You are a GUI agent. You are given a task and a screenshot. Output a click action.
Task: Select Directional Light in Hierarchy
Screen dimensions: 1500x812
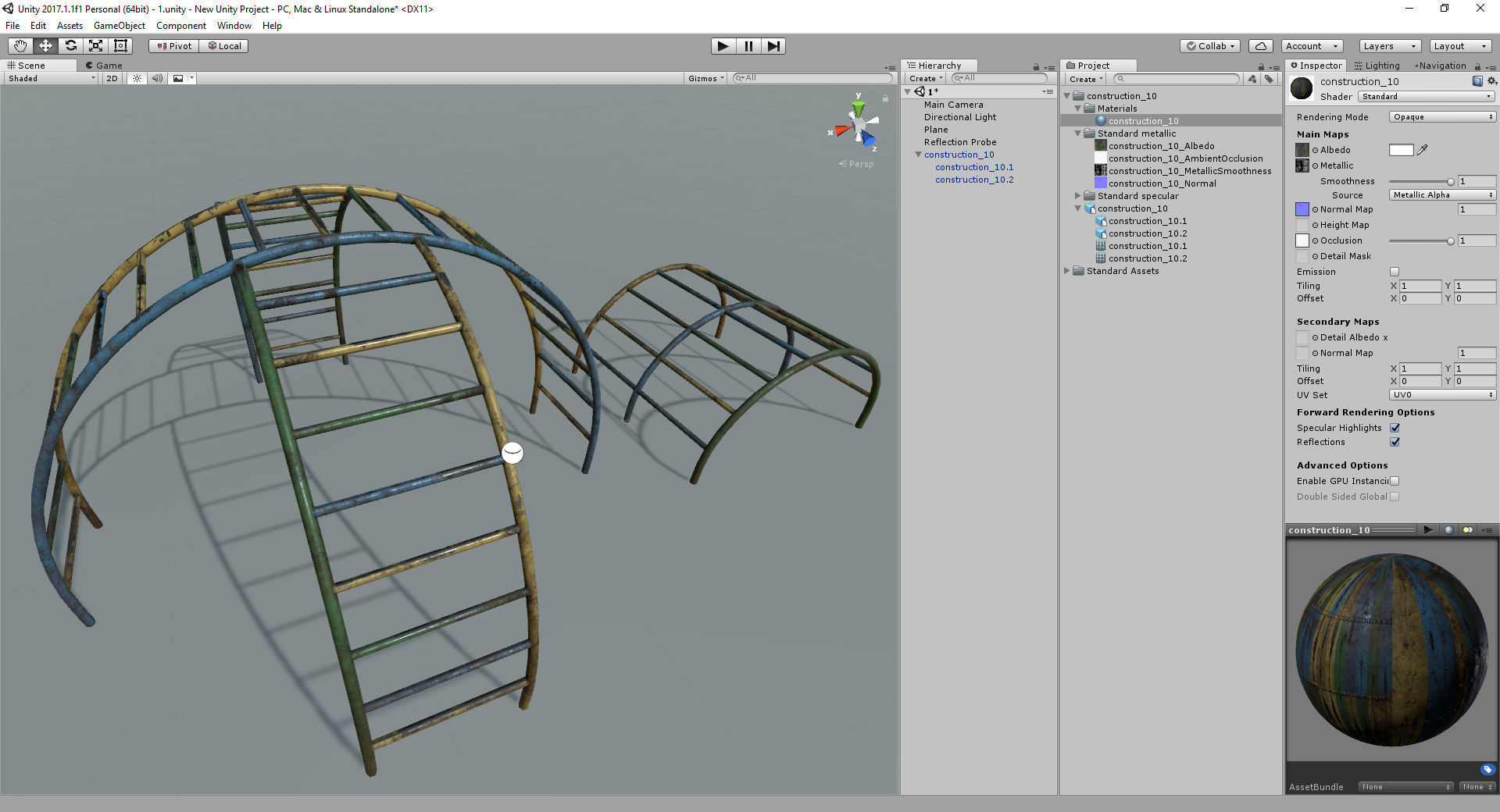point(960,117)
